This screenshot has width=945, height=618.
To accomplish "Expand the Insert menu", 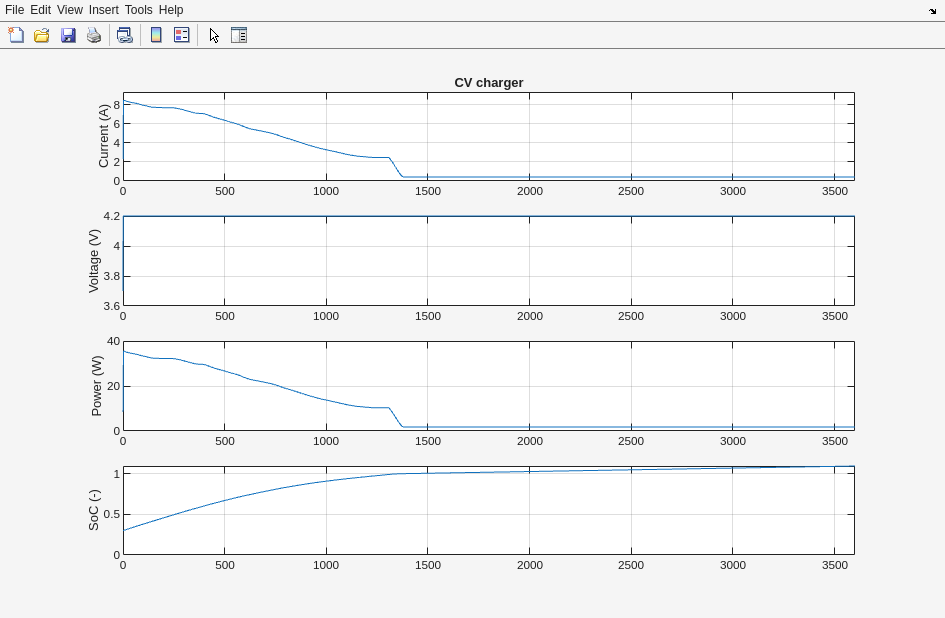I will (103, 10).
